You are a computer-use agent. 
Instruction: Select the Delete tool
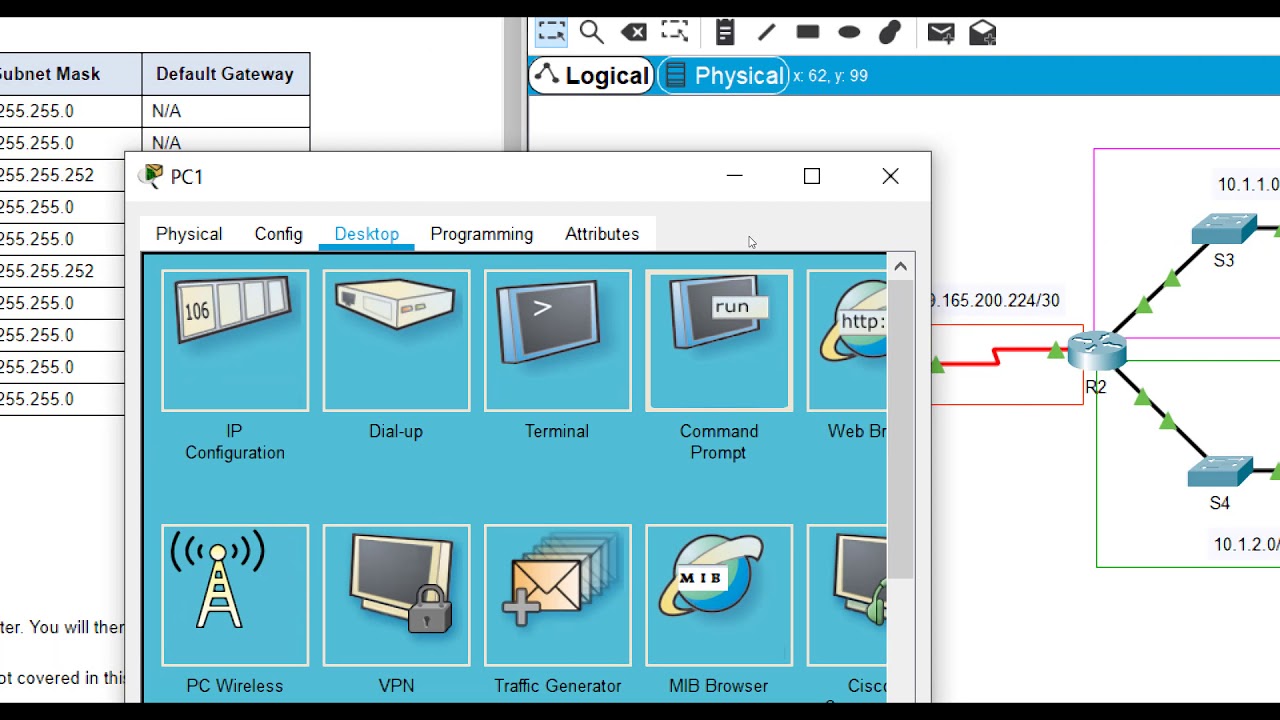click(x=633, y=33)
